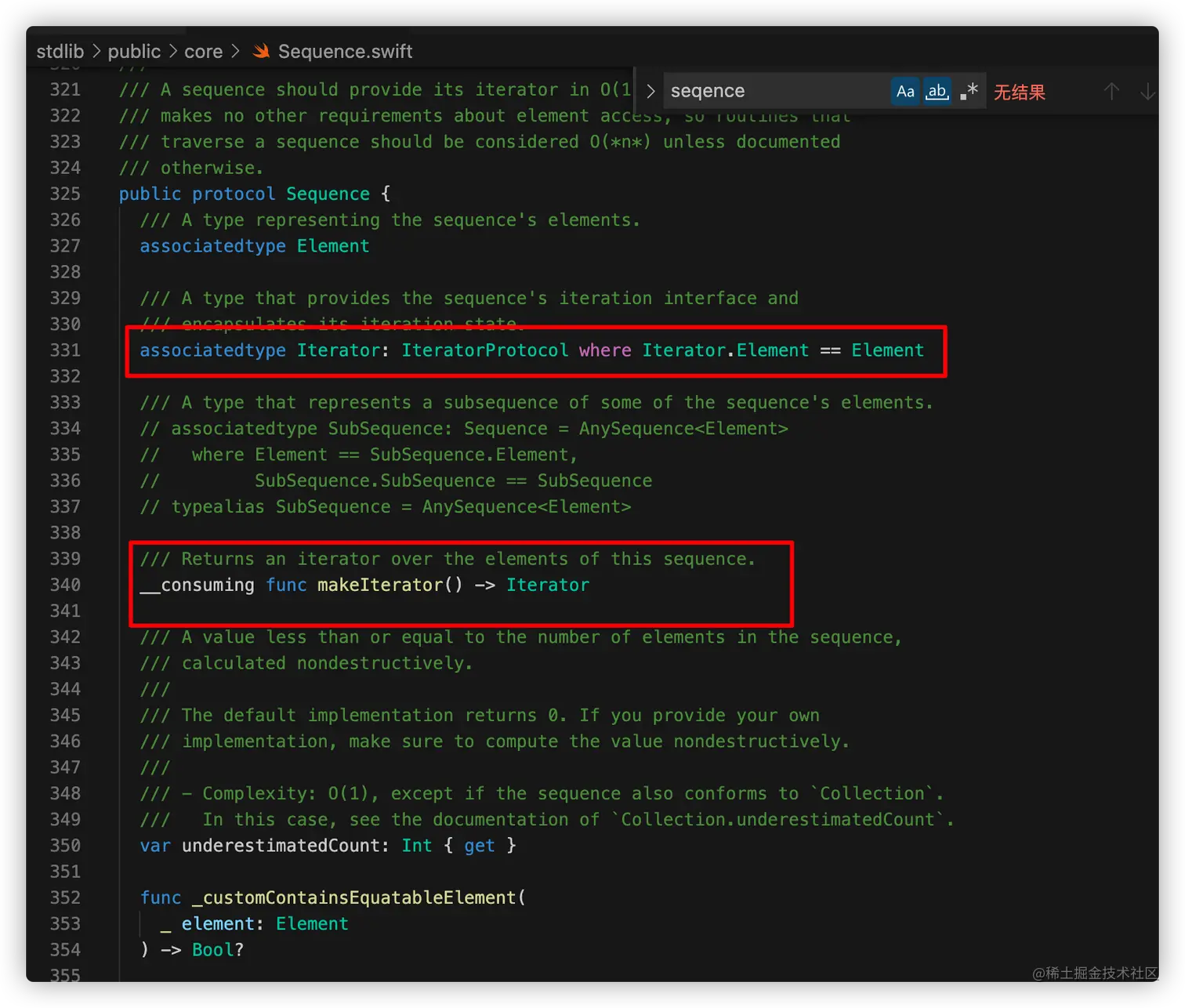Click "SubSequence.SubSequence" on line 336
1185x1008 pixels.
click(x=375, y=480)
